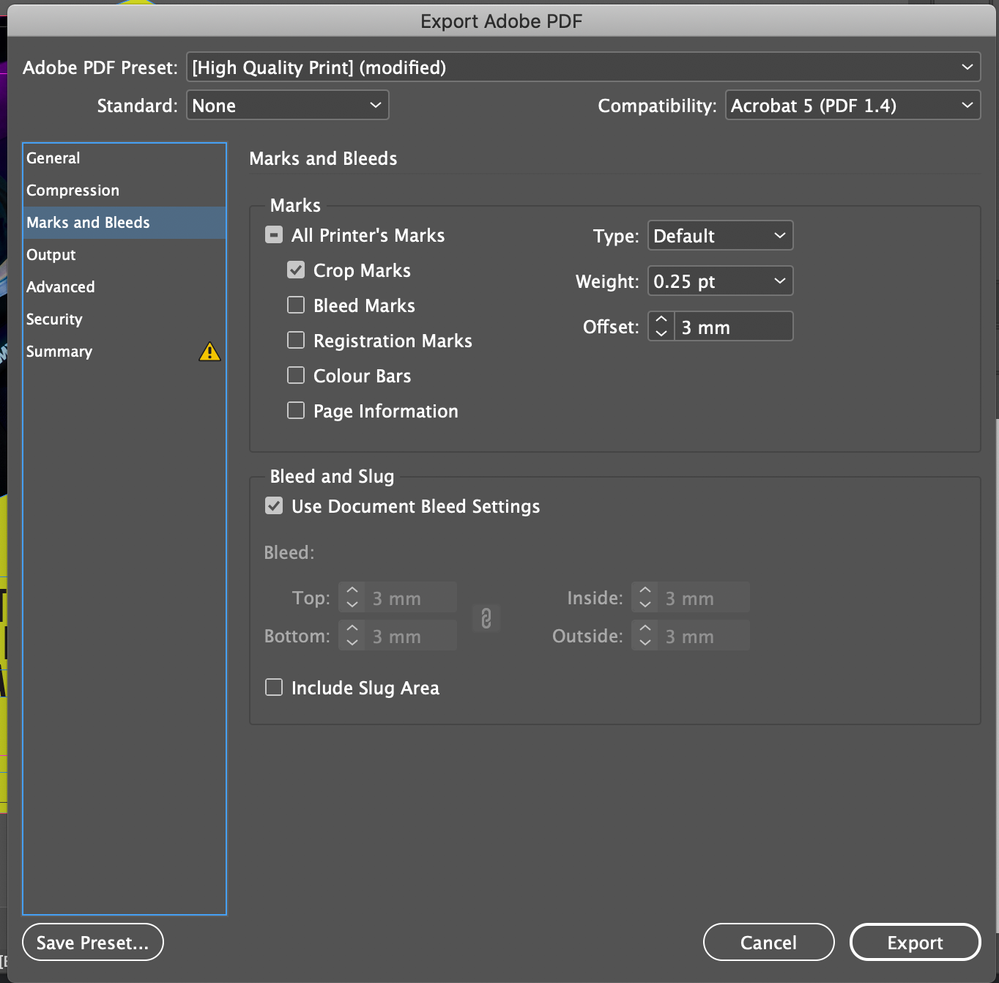This screenshot has width=999, height=983.
Task: Enable Include Slug Area checkbox
Action: click(274, 688)
